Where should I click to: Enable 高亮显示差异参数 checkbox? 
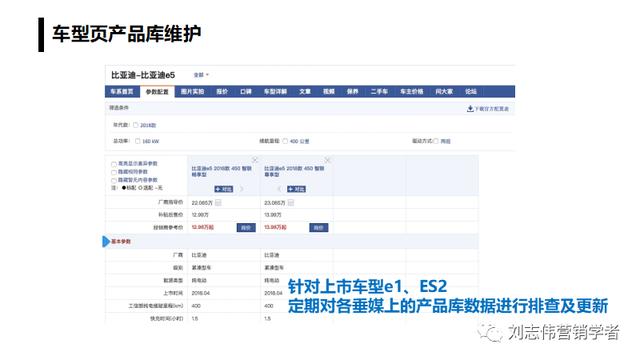[114, 164]
